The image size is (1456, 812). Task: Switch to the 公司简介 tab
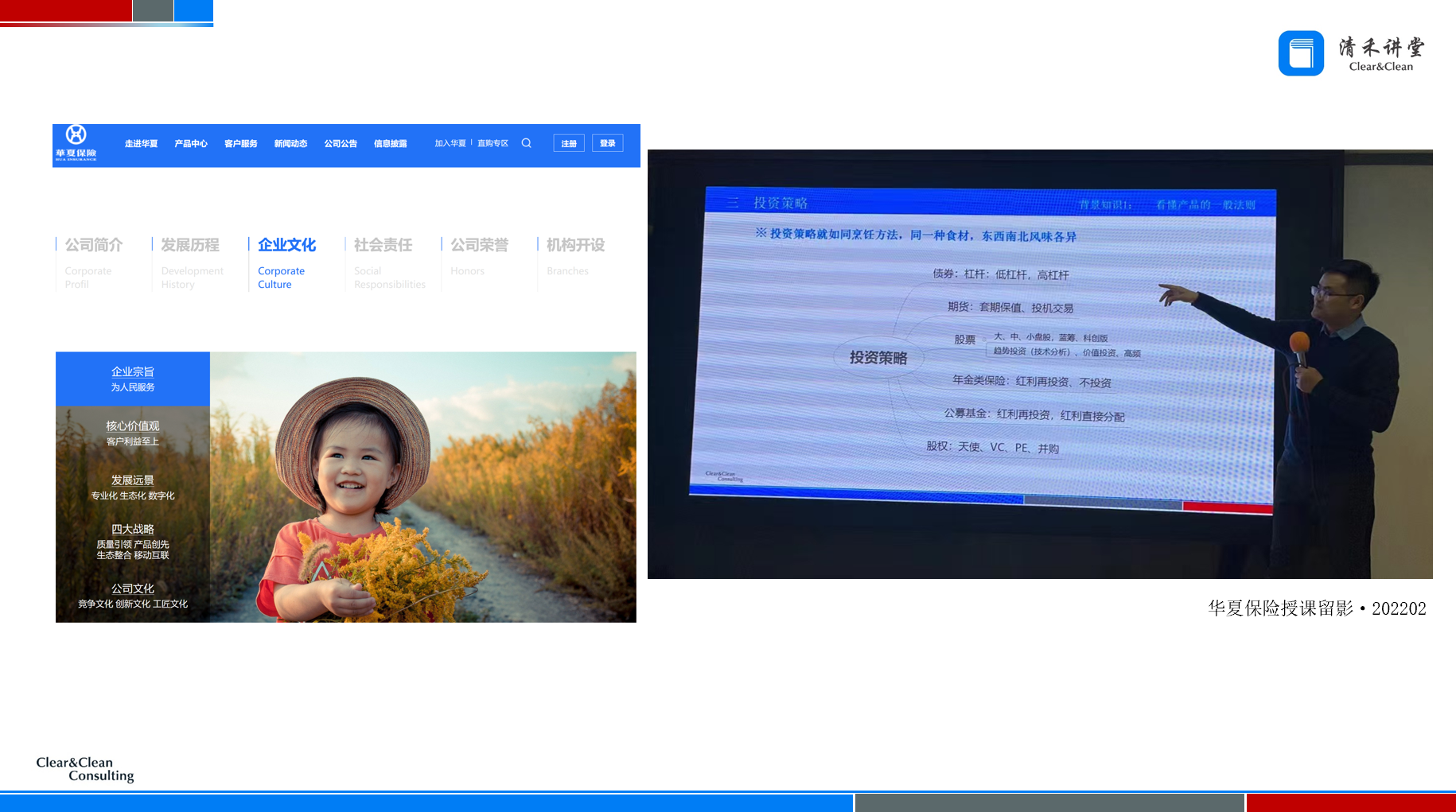(x=94, y=245)
